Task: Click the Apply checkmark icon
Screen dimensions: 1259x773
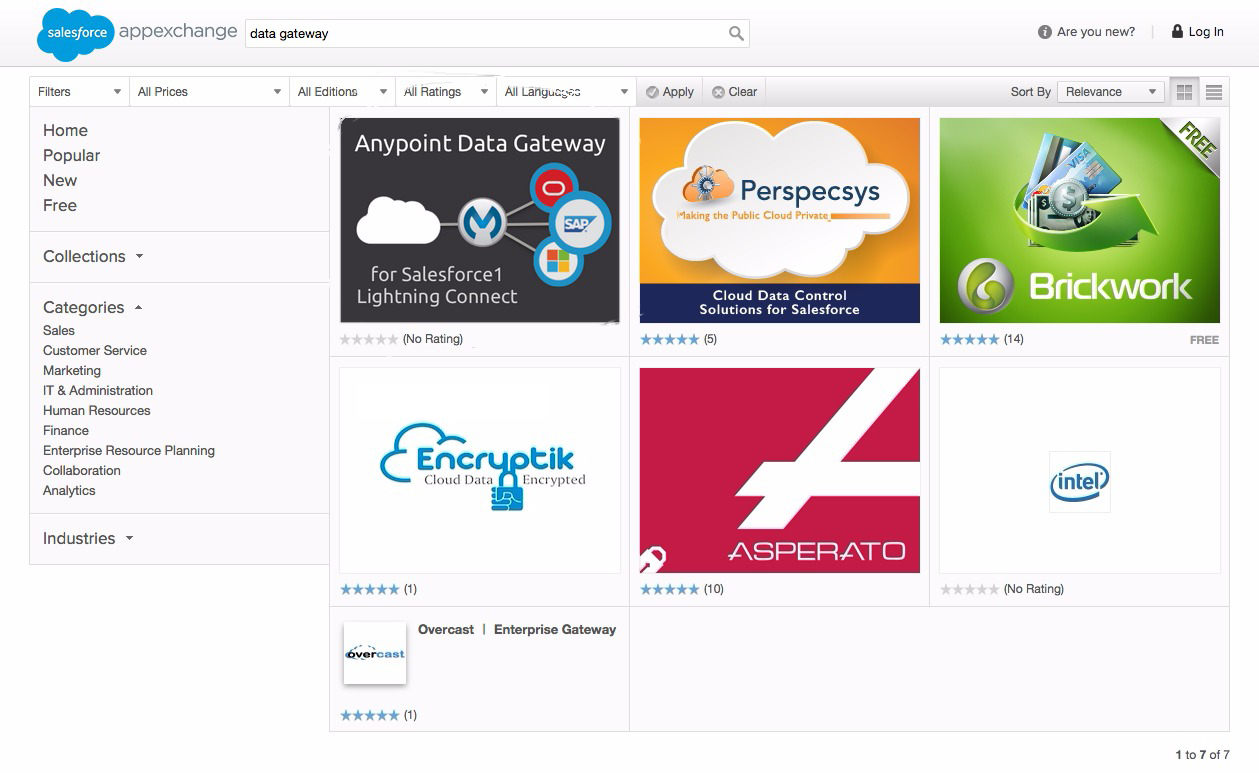Action: click(x=652, y=92)
